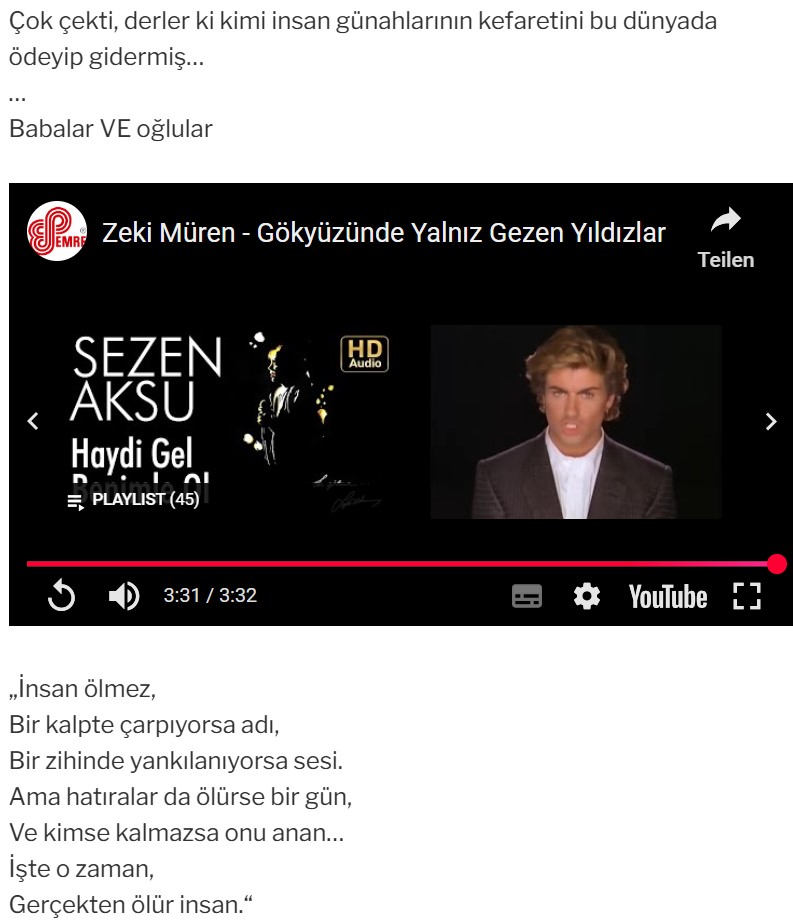Open the suggested video of the man in a suit
The image size is (793, 922).
coord(575,422)
